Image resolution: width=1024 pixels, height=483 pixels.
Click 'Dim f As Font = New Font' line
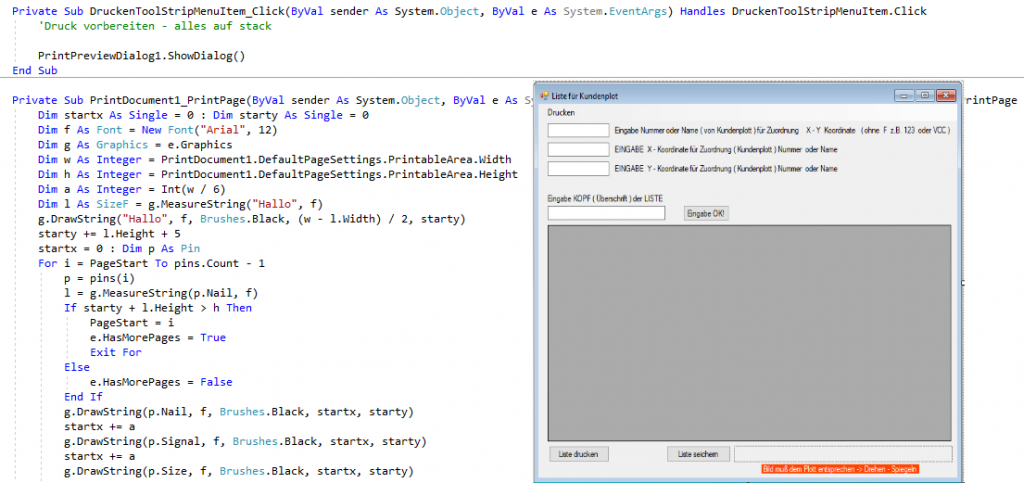click(157, 130)
